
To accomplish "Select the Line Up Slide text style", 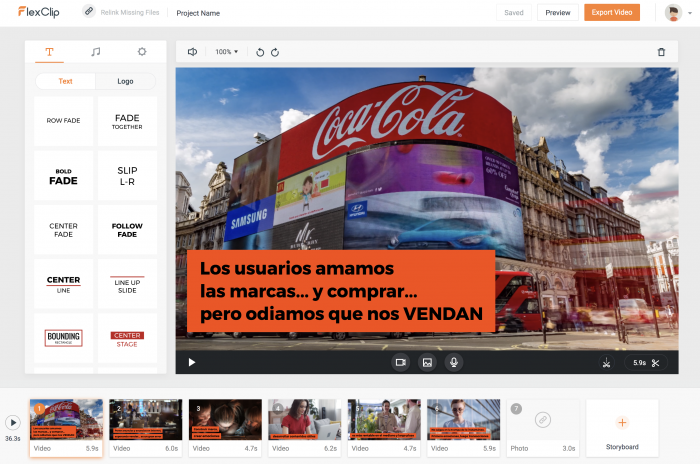I will coord(127,284).
